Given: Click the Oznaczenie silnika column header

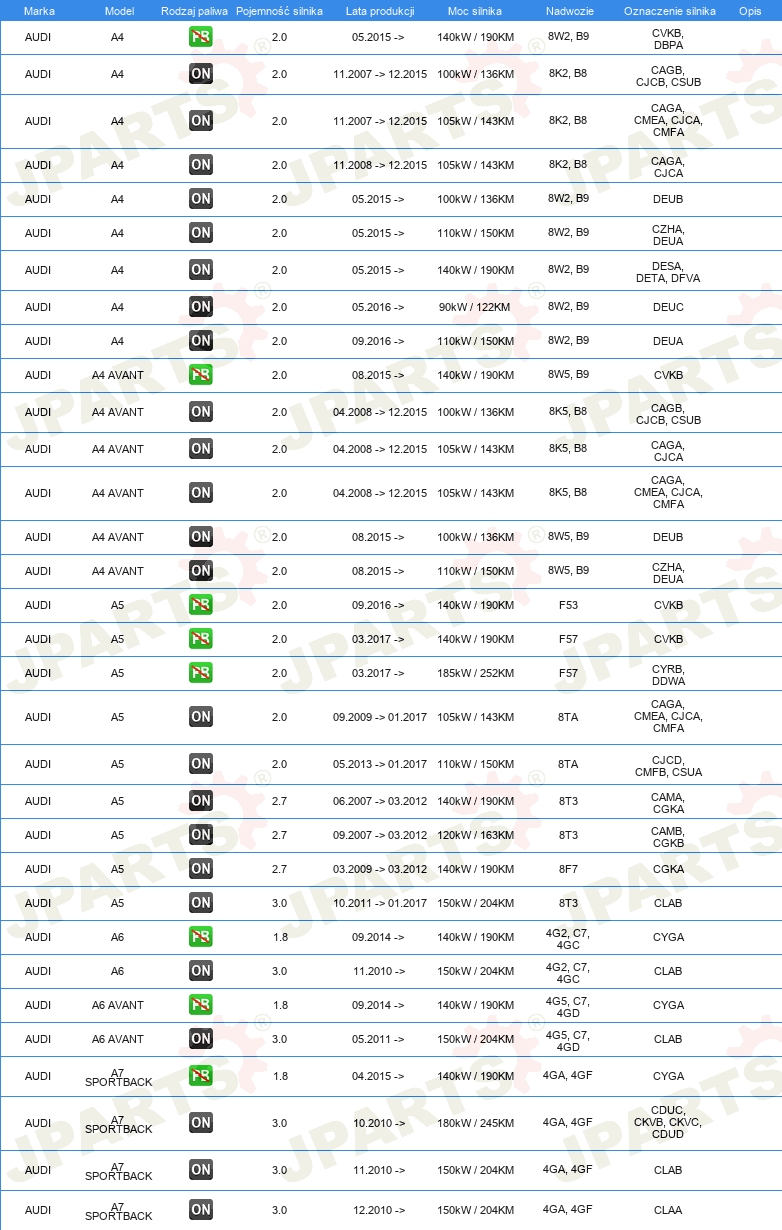Looking at the screenshot, I should point(669,10).
